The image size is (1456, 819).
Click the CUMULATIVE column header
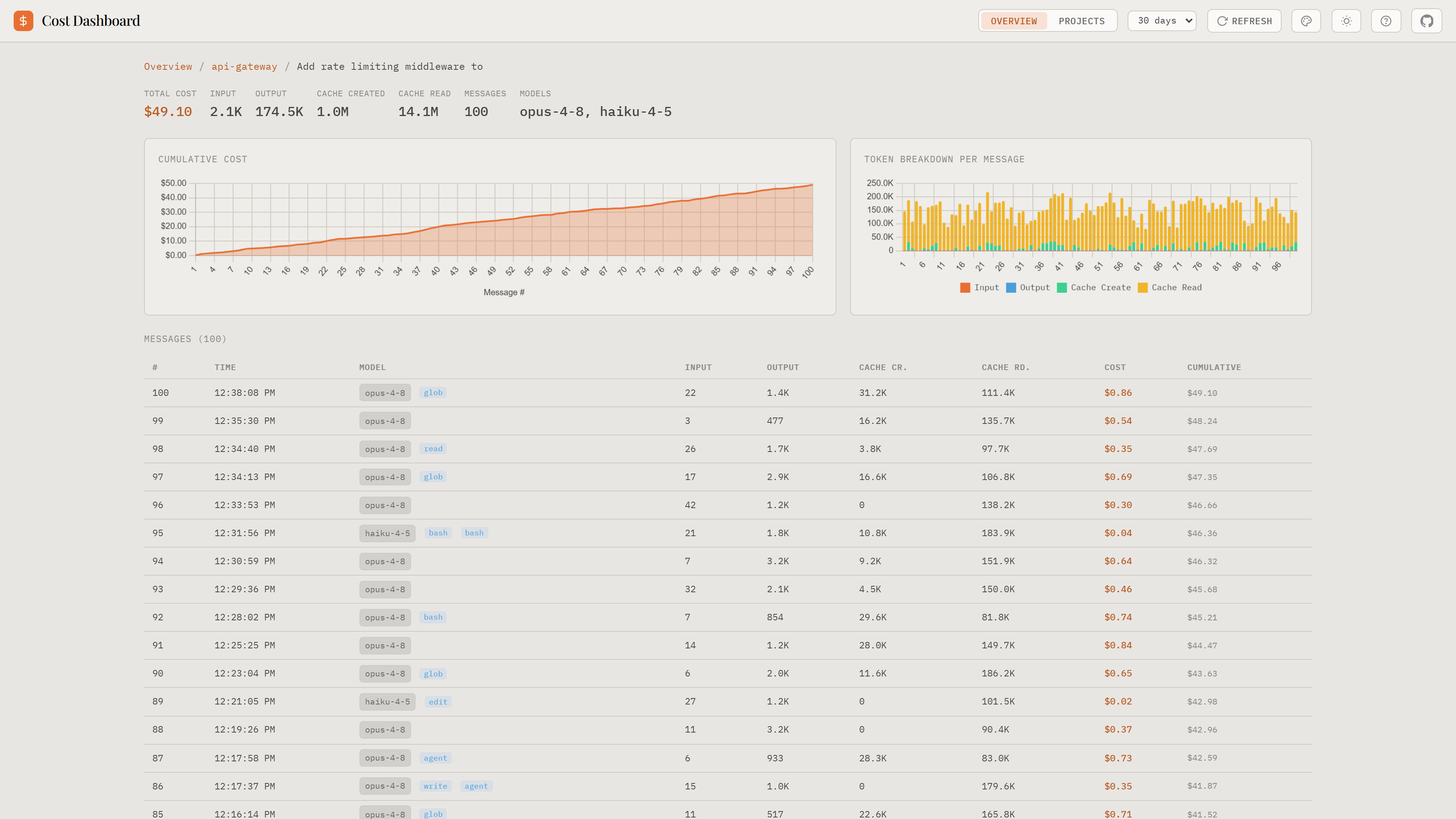[1214, 367]
